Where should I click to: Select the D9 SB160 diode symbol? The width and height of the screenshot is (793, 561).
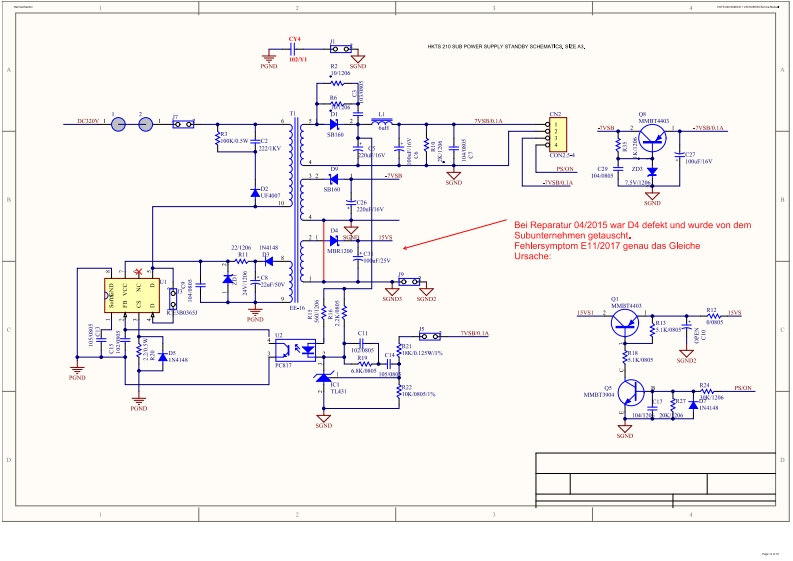pos(333,177)
